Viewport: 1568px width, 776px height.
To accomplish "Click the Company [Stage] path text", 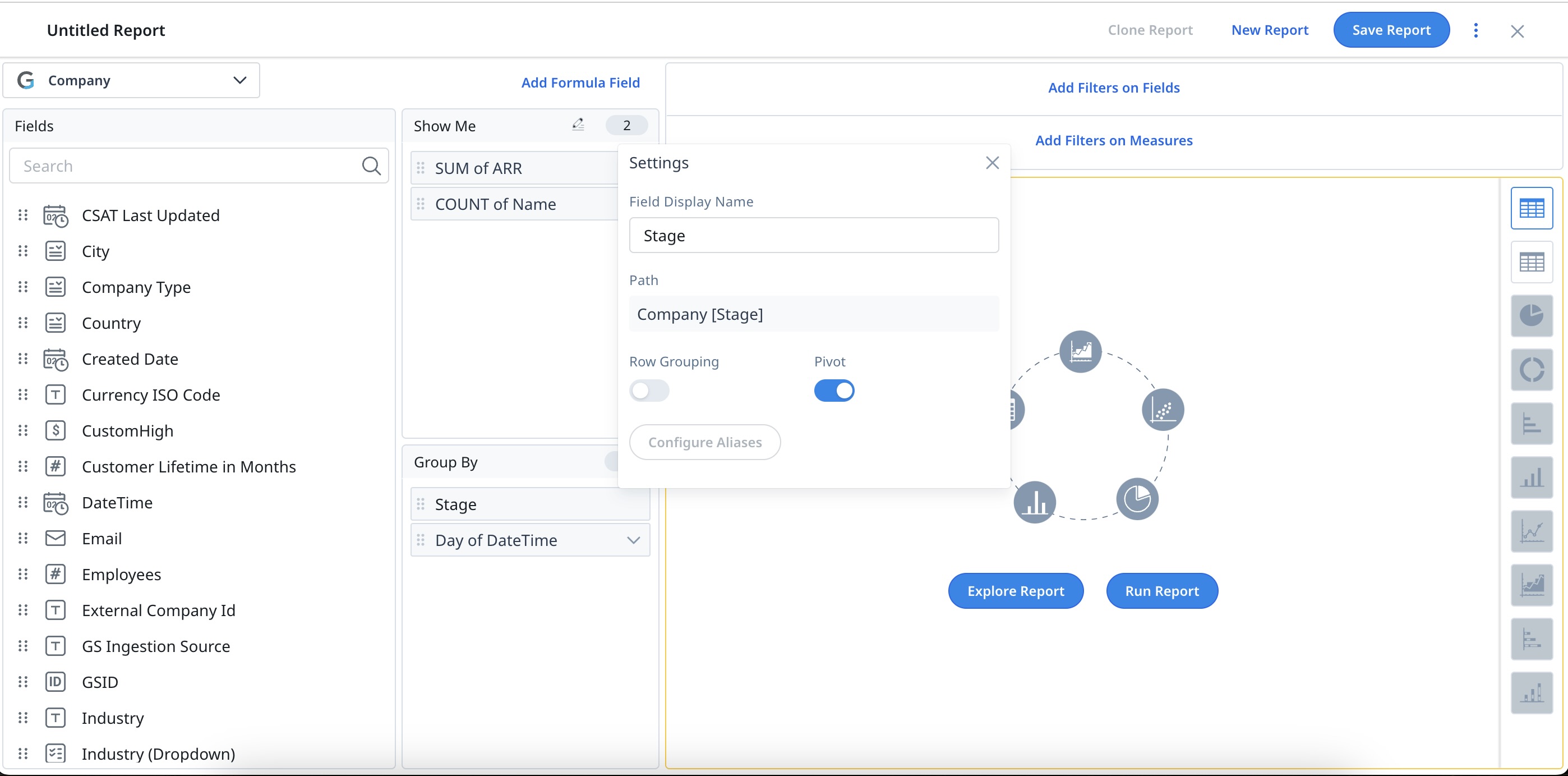I will tap(699, 314).
